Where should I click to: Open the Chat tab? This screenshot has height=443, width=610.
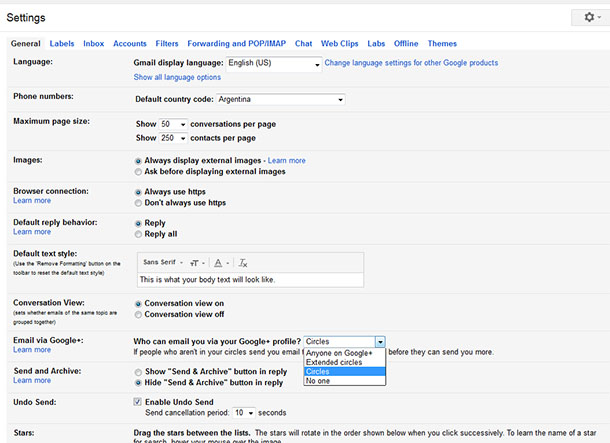tap(303, 44)
